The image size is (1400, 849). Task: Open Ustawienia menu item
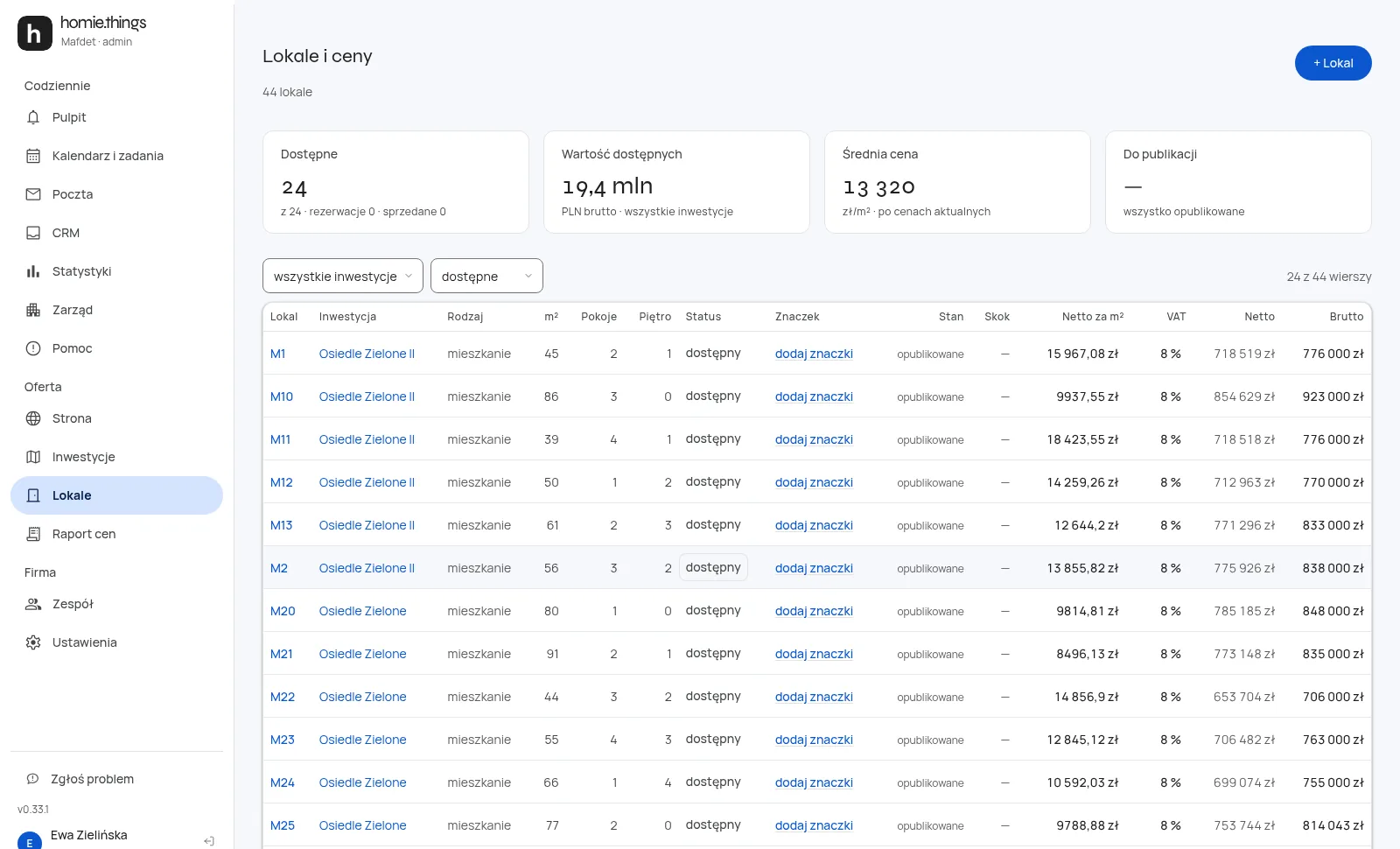[116, 642]
